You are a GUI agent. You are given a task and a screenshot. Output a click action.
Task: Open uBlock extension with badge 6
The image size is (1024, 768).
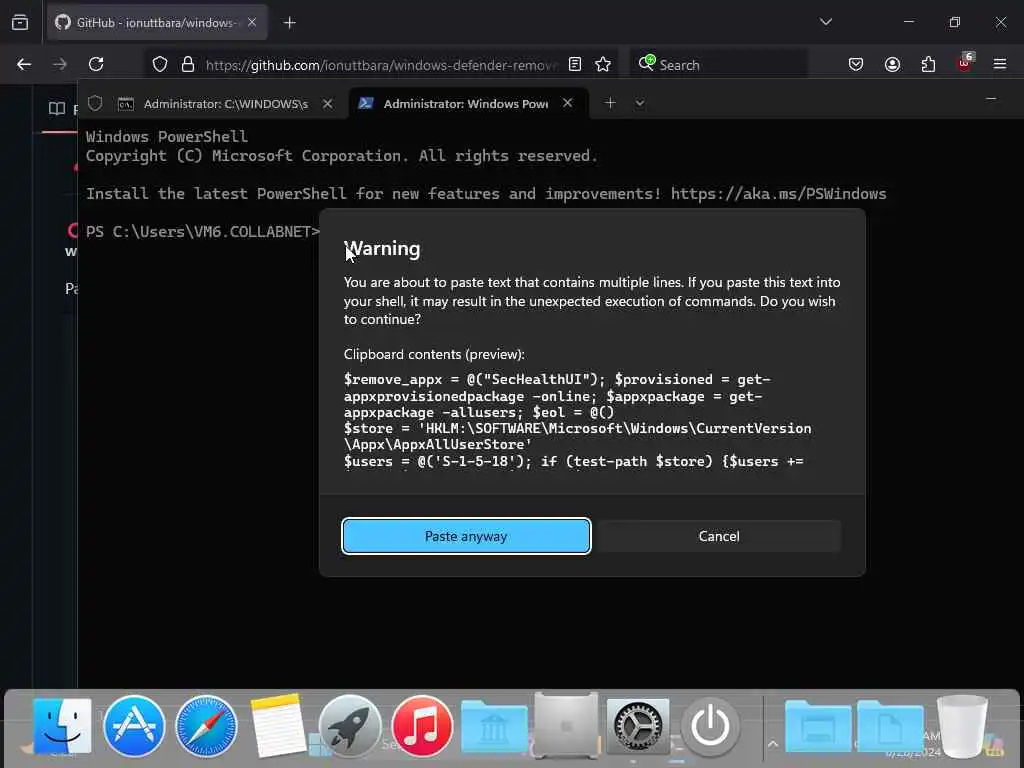point(965,63)
